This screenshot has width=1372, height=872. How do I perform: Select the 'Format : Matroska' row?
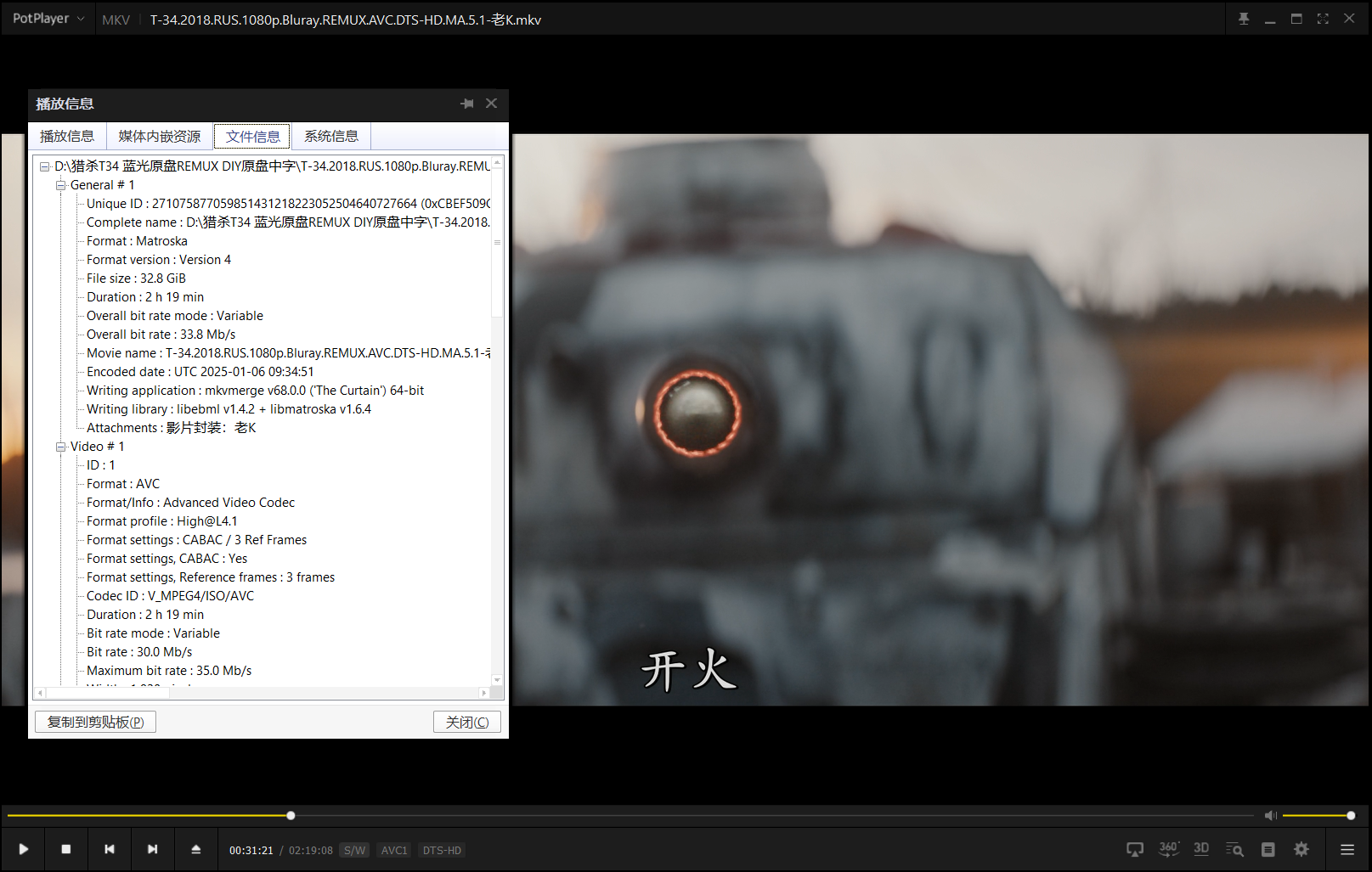click(x=137, y=241)
